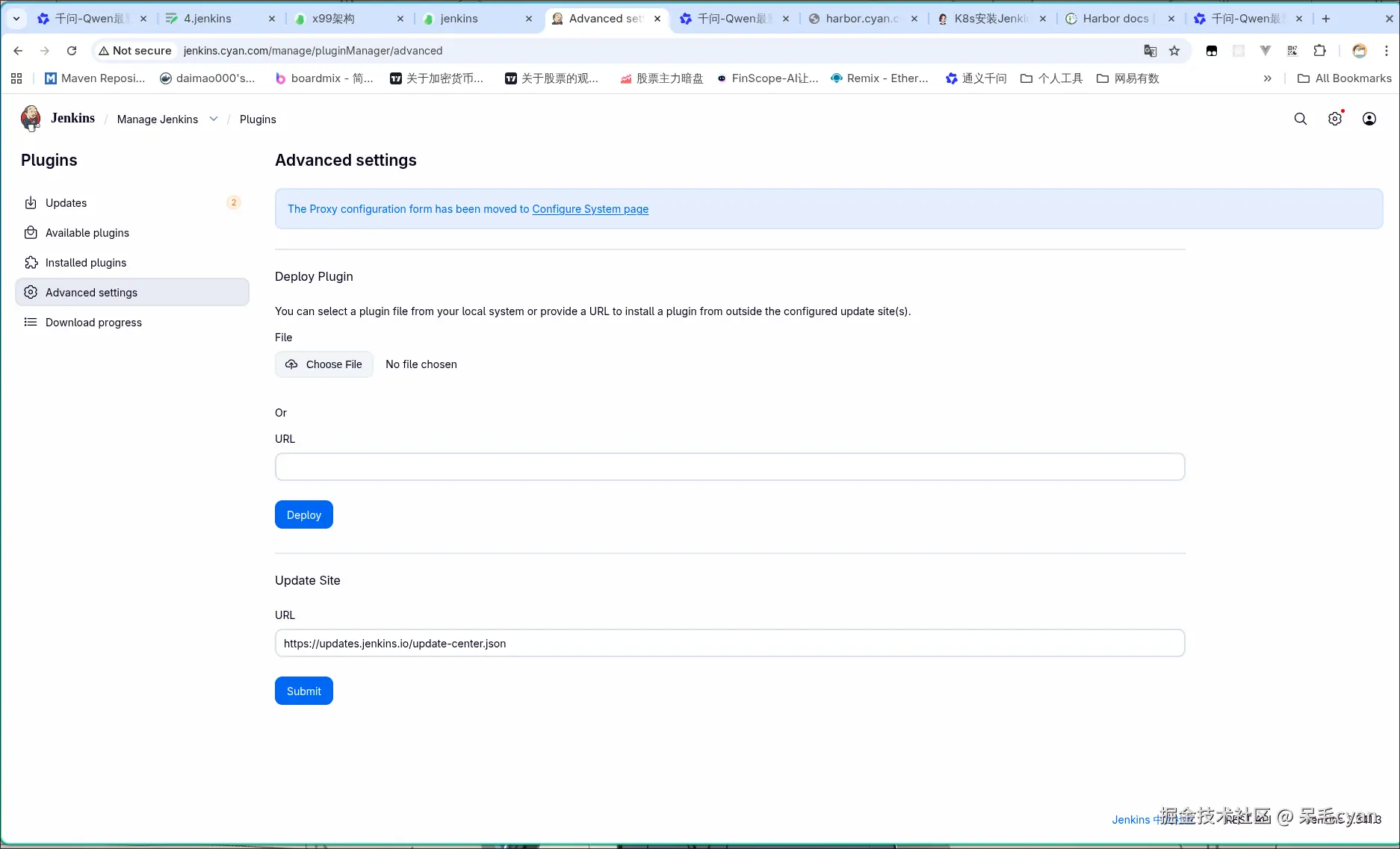This screenshot has height=849, width=1400.
Task: Click the Manage Jenkins breadcrumb link
Action: 158,119
